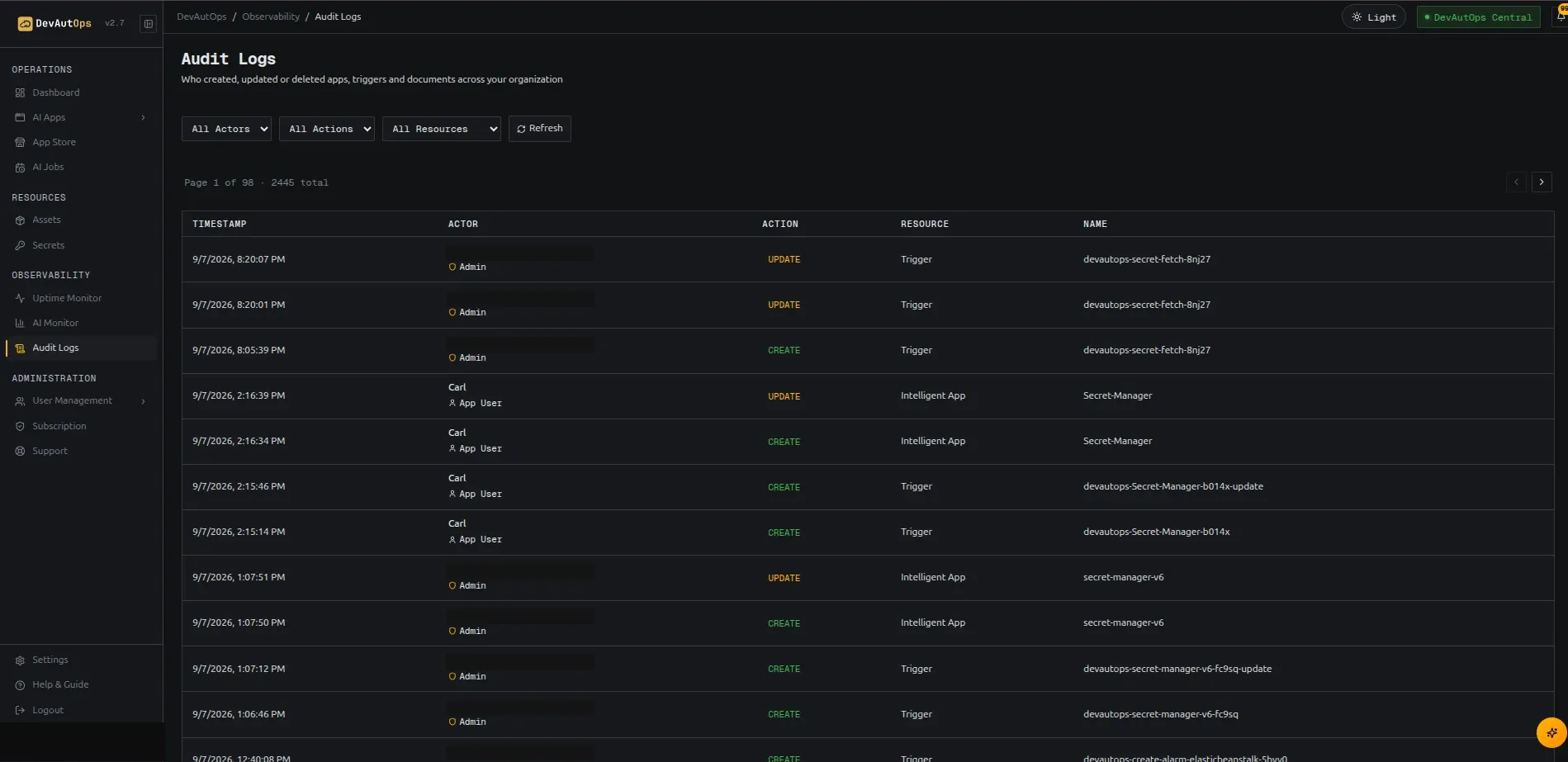This screenshot has height=762, width=1568.
Task: Click Carl actor at 2:16:39 PM row
Action: pyautogui.click(x=457, y=388)
